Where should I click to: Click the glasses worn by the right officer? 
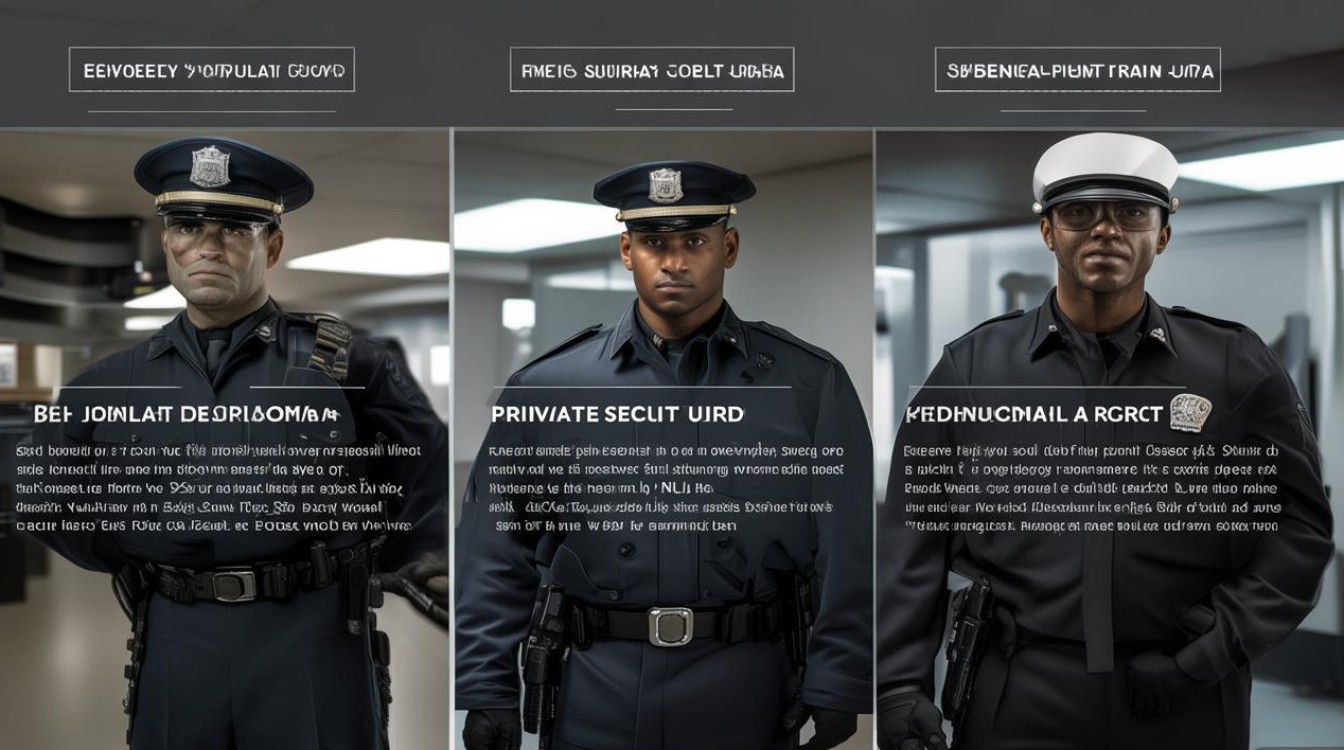(x=1105, y=216)
